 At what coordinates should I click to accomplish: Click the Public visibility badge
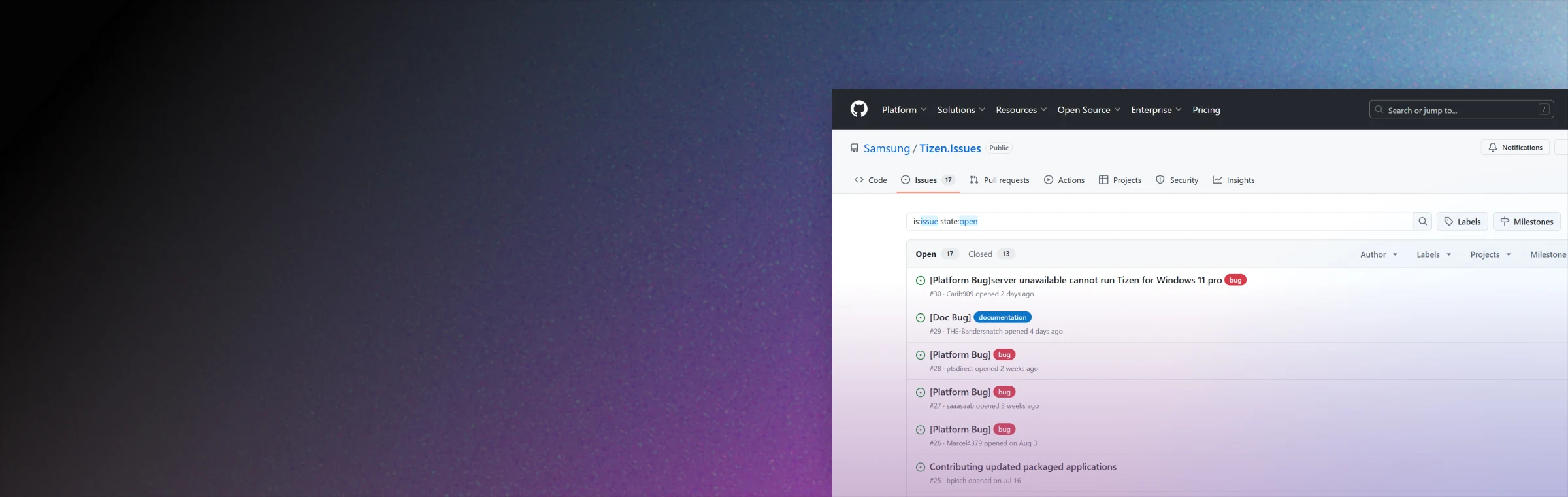pos(999,148)
